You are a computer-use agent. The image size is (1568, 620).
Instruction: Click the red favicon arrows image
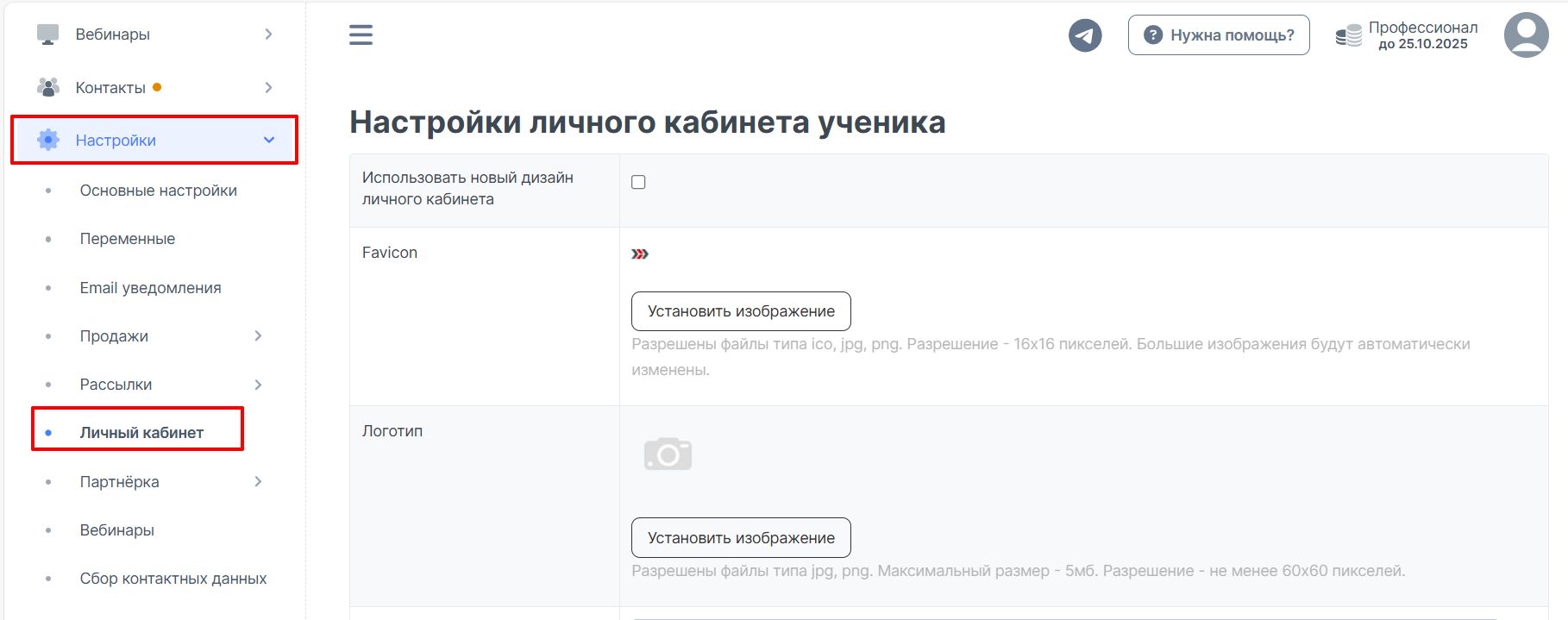tap(640, 254)
